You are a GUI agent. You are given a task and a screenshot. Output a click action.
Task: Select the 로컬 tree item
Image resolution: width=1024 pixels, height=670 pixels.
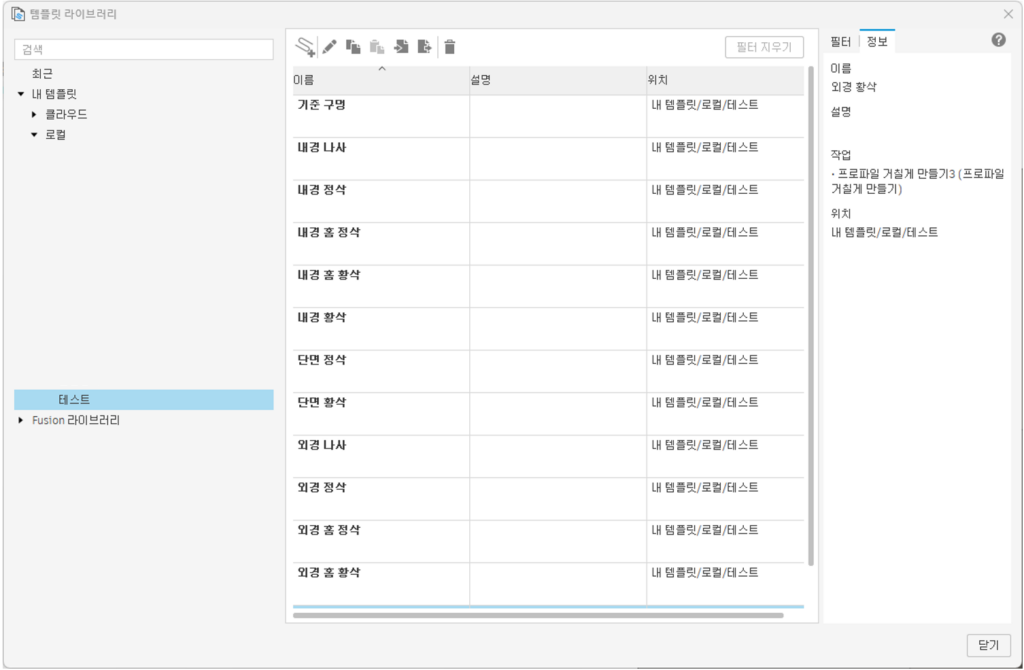coord(56,135)
